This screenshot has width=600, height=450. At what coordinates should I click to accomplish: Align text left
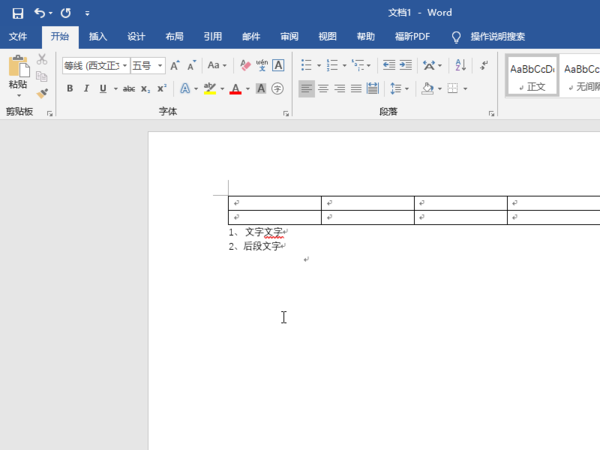tap(307, 89)
